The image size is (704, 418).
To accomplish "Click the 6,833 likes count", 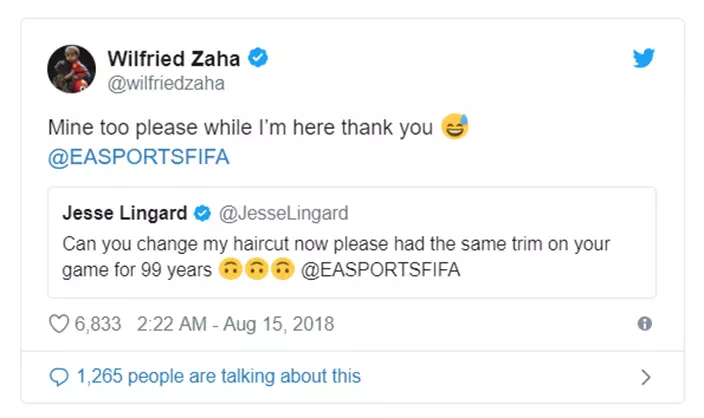I will (x=99, y=324).
